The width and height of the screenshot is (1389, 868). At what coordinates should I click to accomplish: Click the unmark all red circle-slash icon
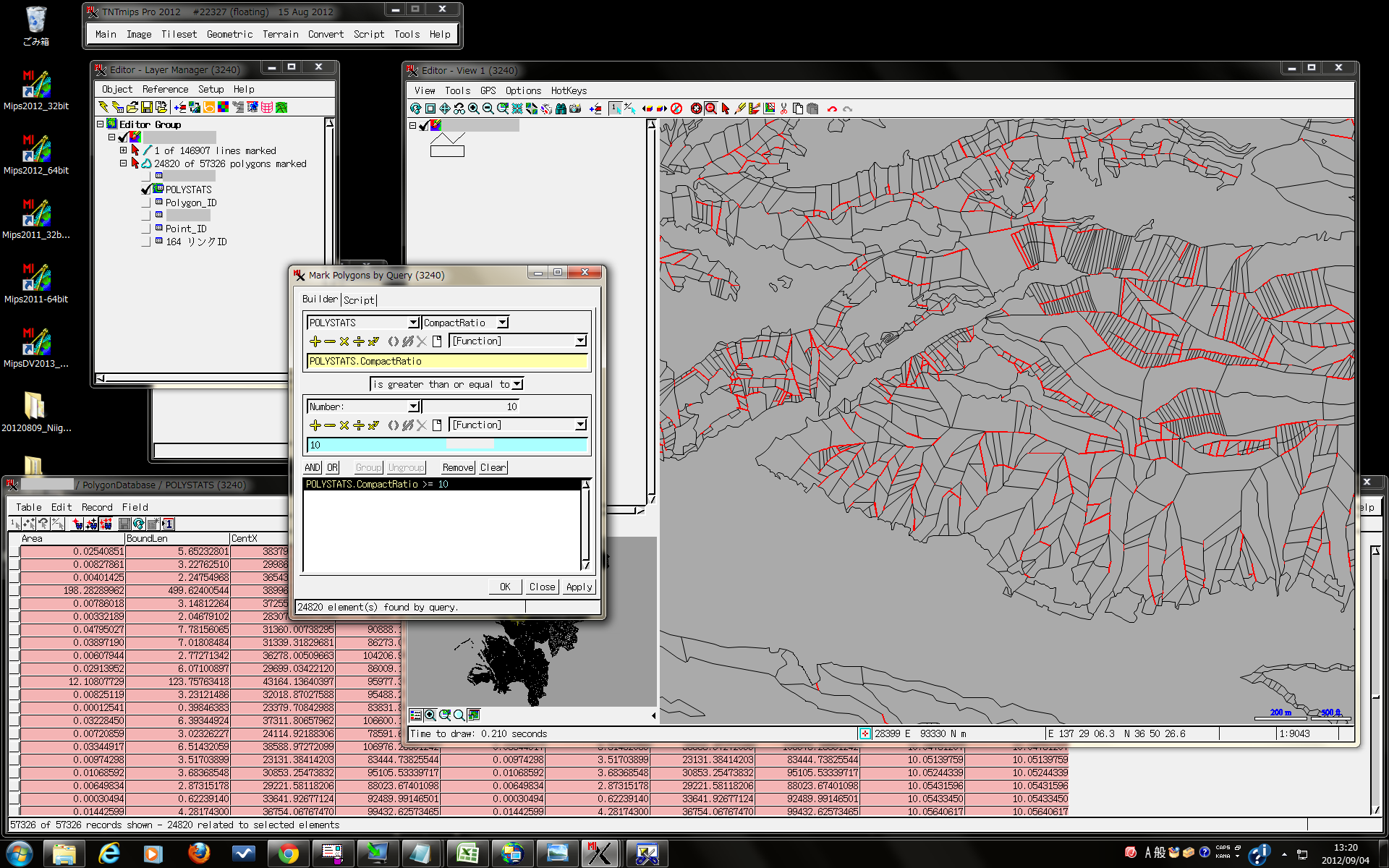coord(676,109)
